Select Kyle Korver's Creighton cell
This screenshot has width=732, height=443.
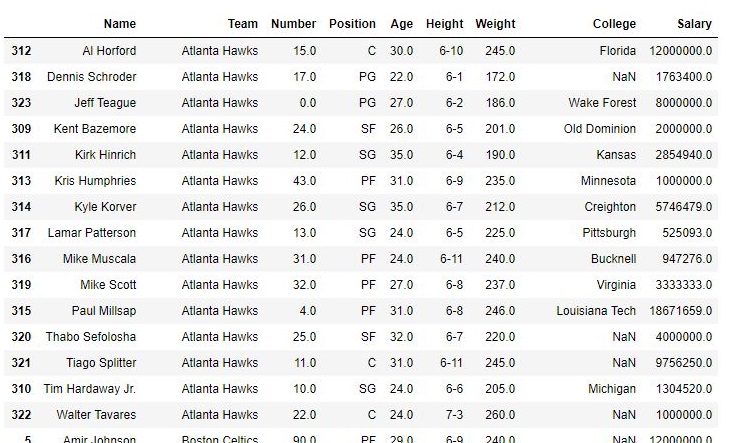pyautogui.click(x=610, y=207)
